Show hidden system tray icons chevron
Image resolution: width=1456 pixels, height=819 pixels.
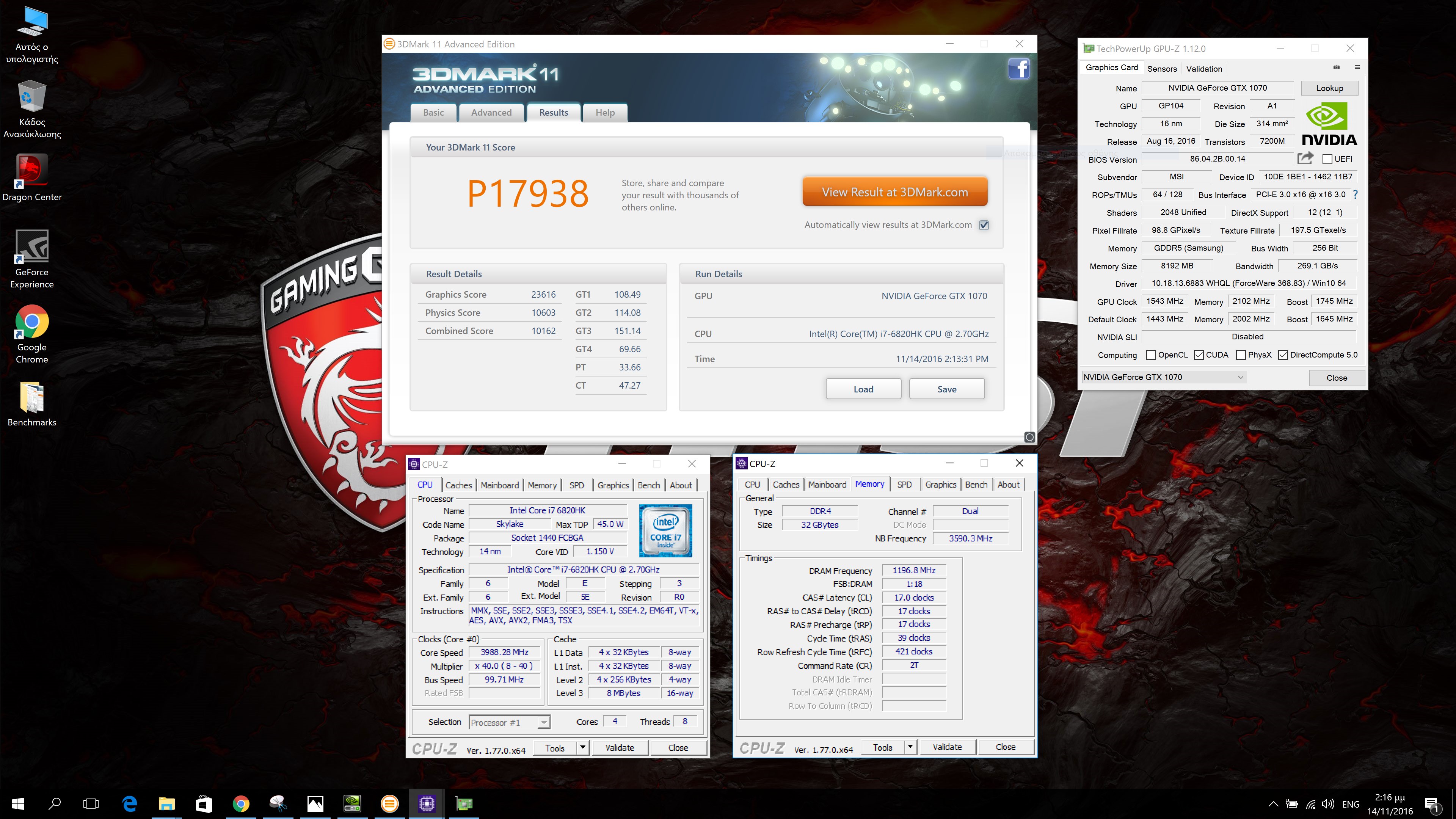pos(1274,804)
